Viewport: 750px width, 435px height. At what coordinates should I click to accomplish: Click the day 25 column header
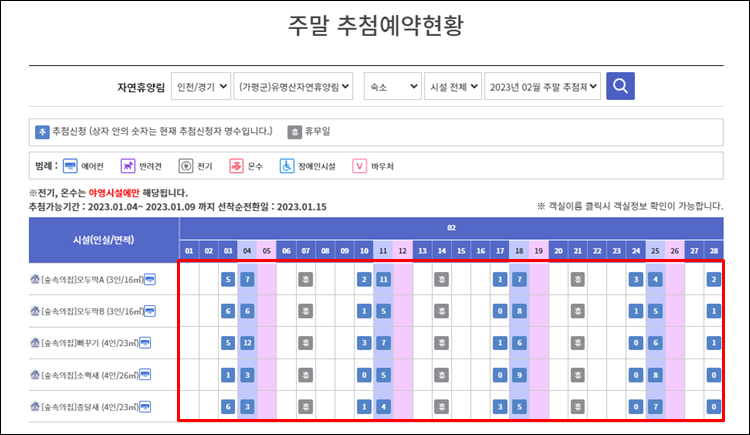(655, 251)
